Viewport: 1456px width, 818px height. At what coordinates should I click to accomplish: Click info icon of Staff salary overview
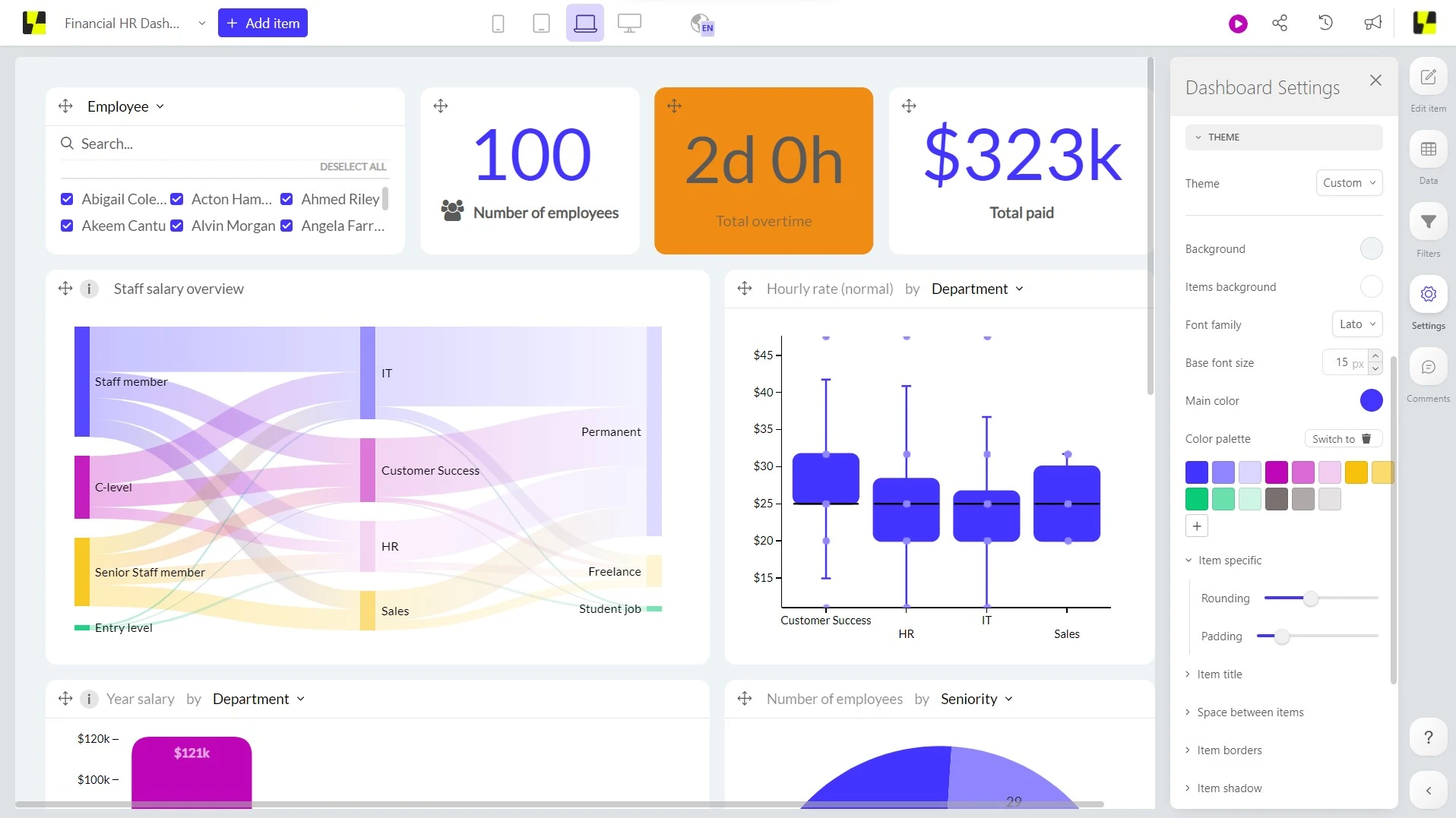click(89, 289)
